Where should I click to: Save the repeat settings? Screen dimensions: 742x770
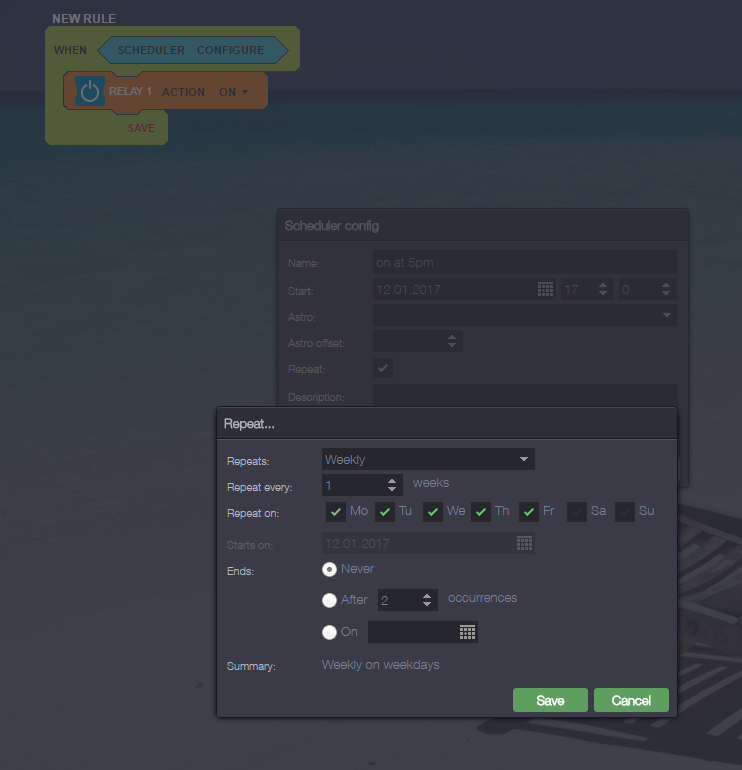[x=550, y=700]
